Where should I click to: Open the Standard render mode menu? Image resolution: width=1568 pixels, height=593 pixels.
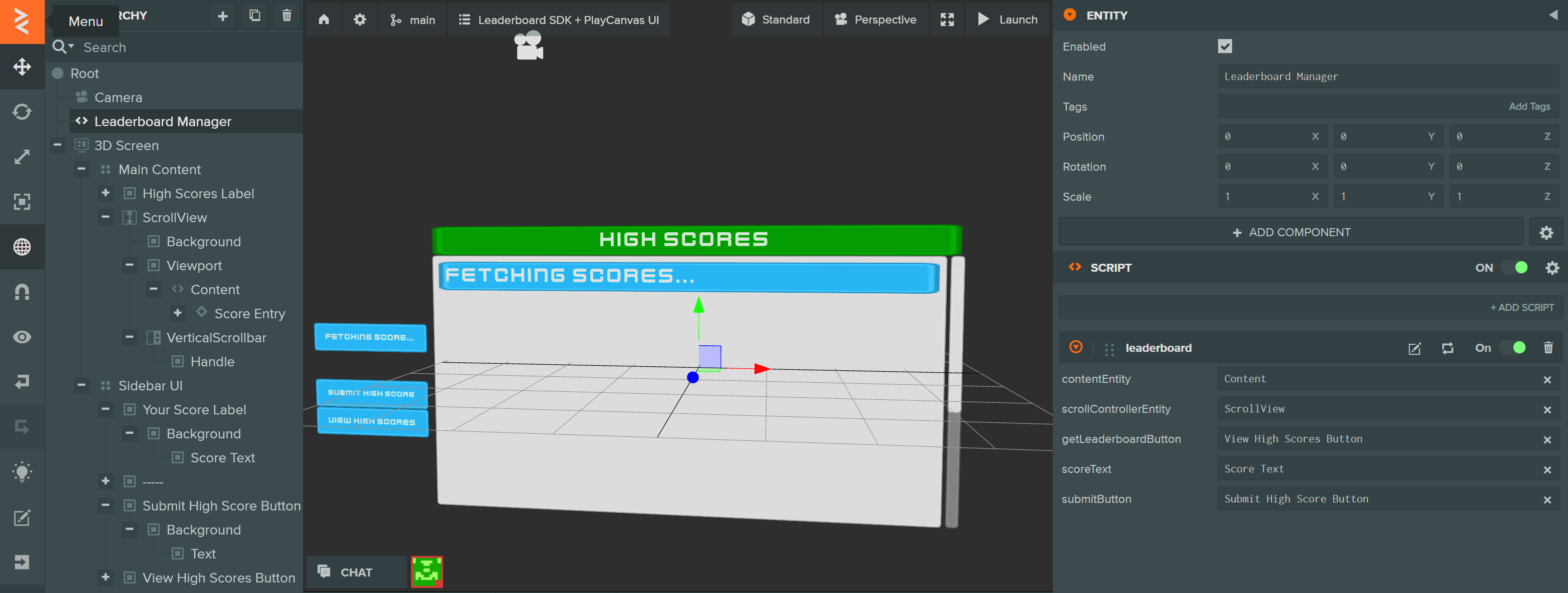[775, 20]
